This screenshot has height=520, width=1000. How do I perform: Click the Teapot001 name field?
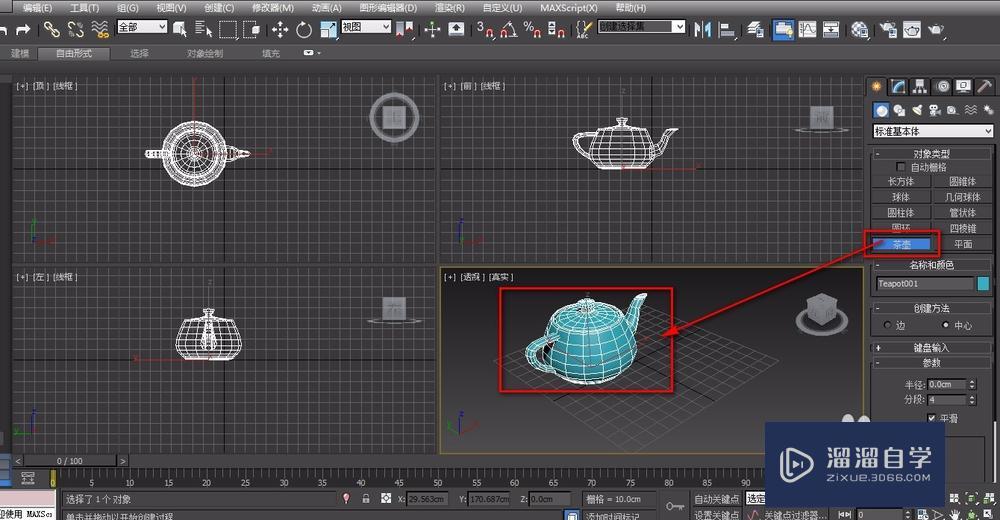point(925,283)
